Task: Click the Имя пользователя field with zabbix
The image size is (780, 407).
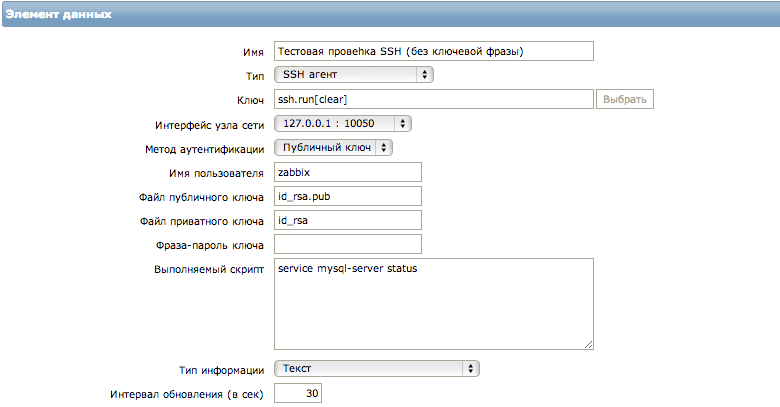Action: [348, 172]
